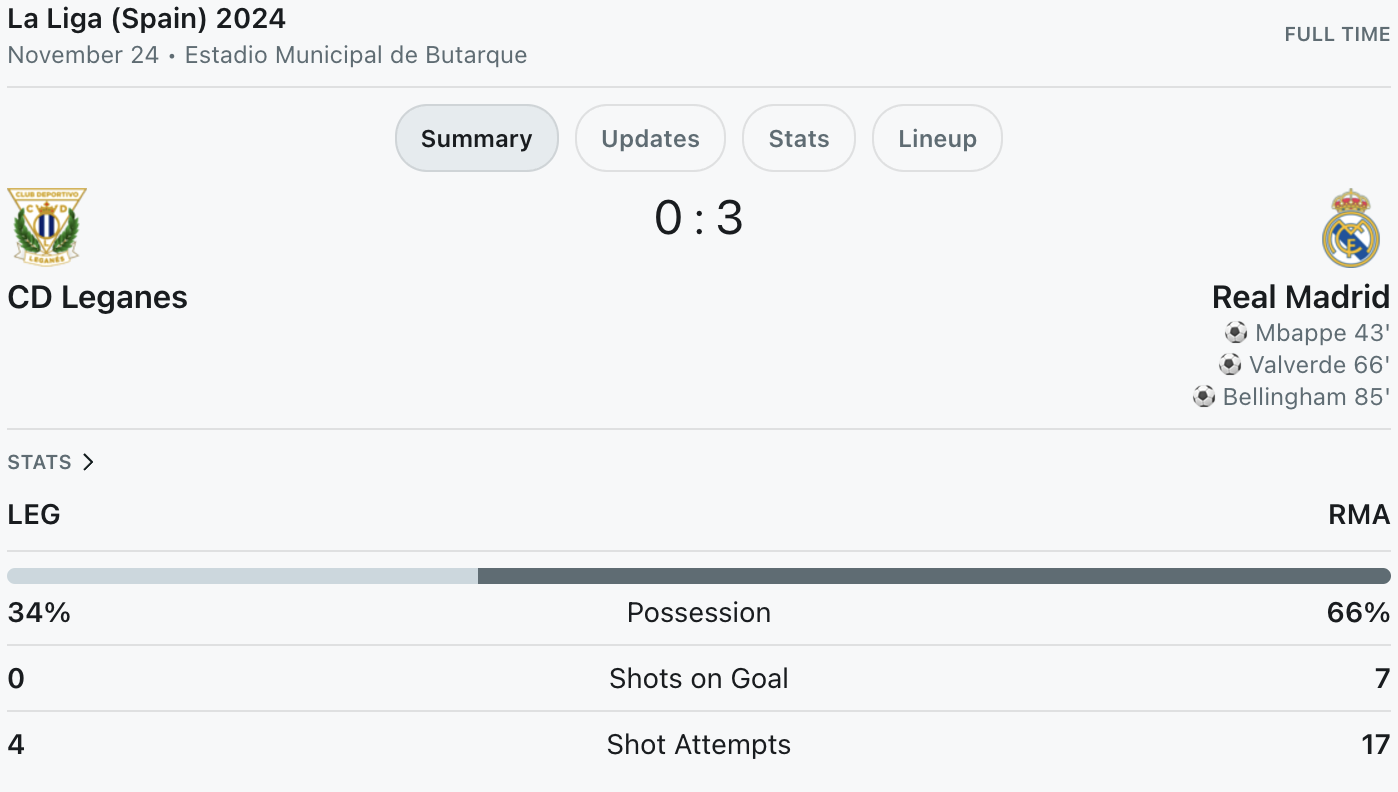1398x792 pixels.
Task: Open the Updates tab
Action: click(650, 138)
